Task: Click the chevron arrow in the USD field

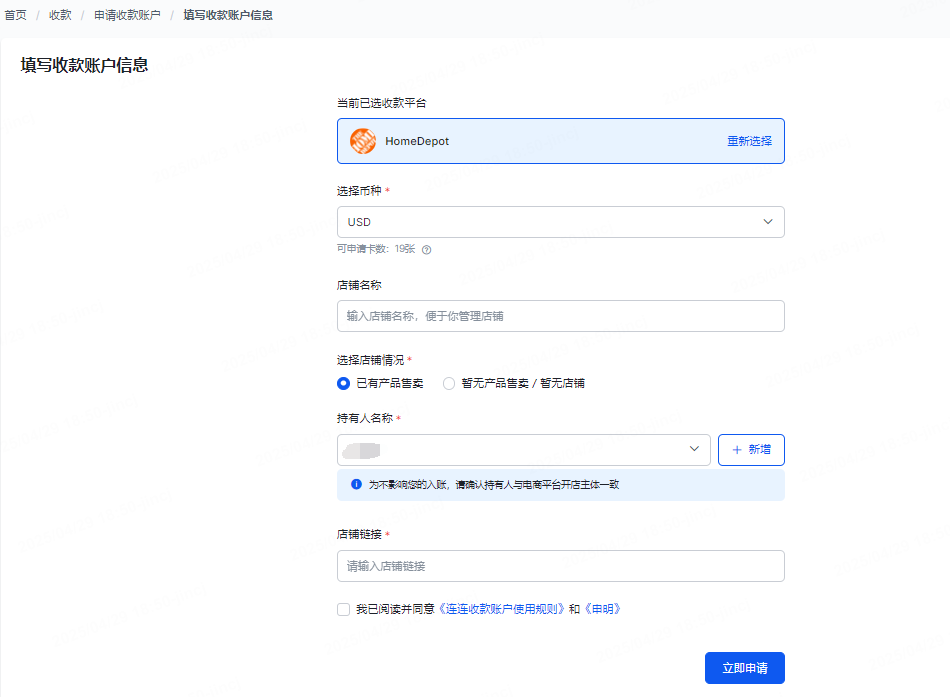Action: (768, 222)
